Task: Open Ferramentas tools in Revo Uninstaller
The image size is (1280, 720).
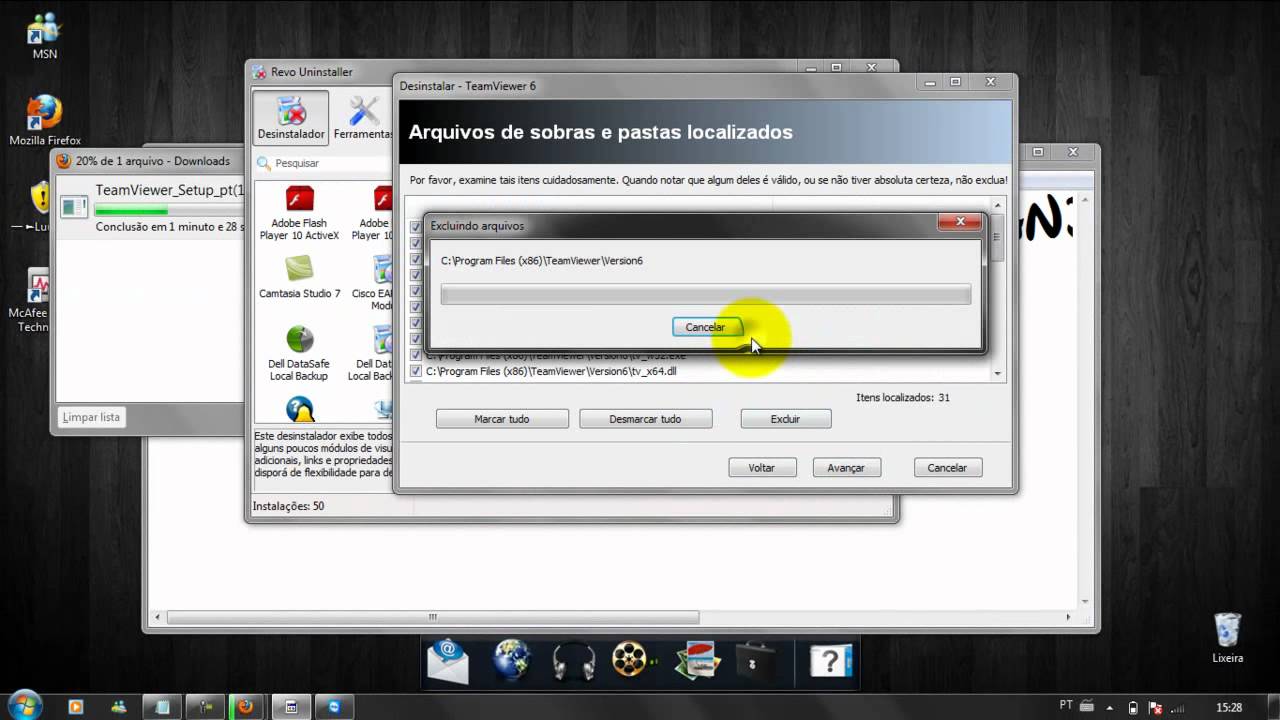Action: pos(362,118)
